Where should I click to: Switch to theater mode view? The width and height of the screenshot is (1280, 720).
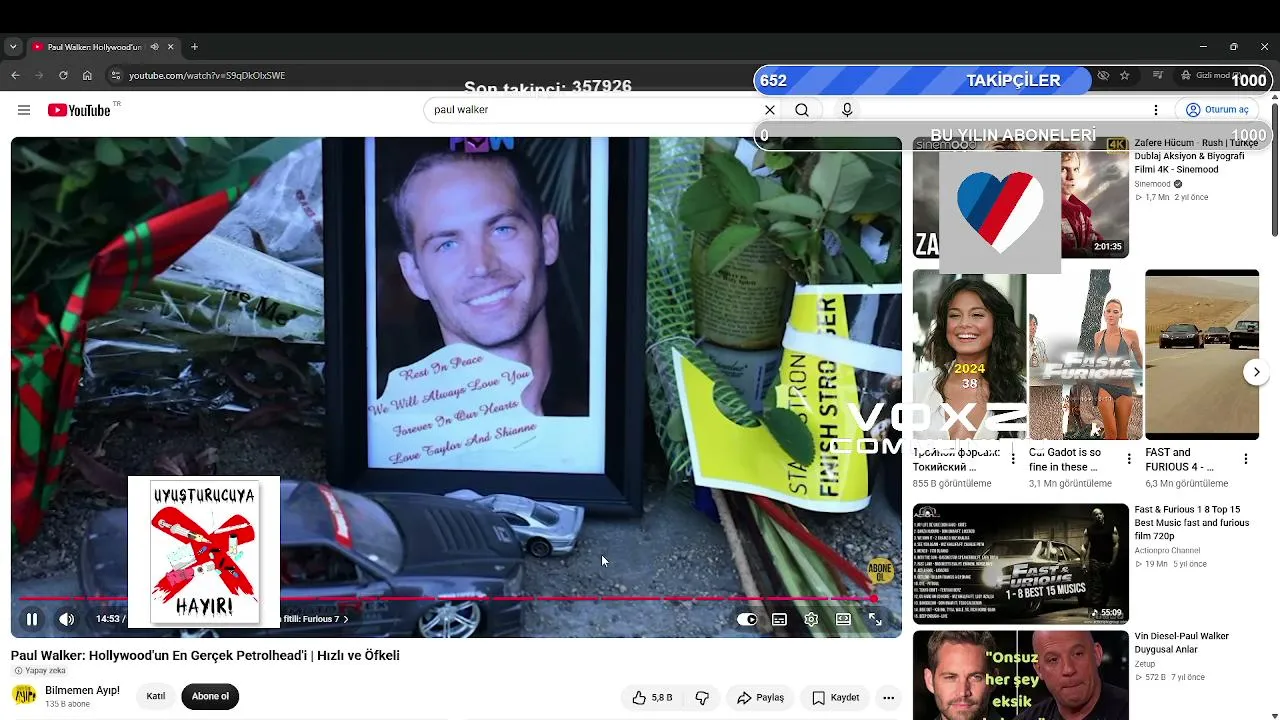tap(843, 619)
